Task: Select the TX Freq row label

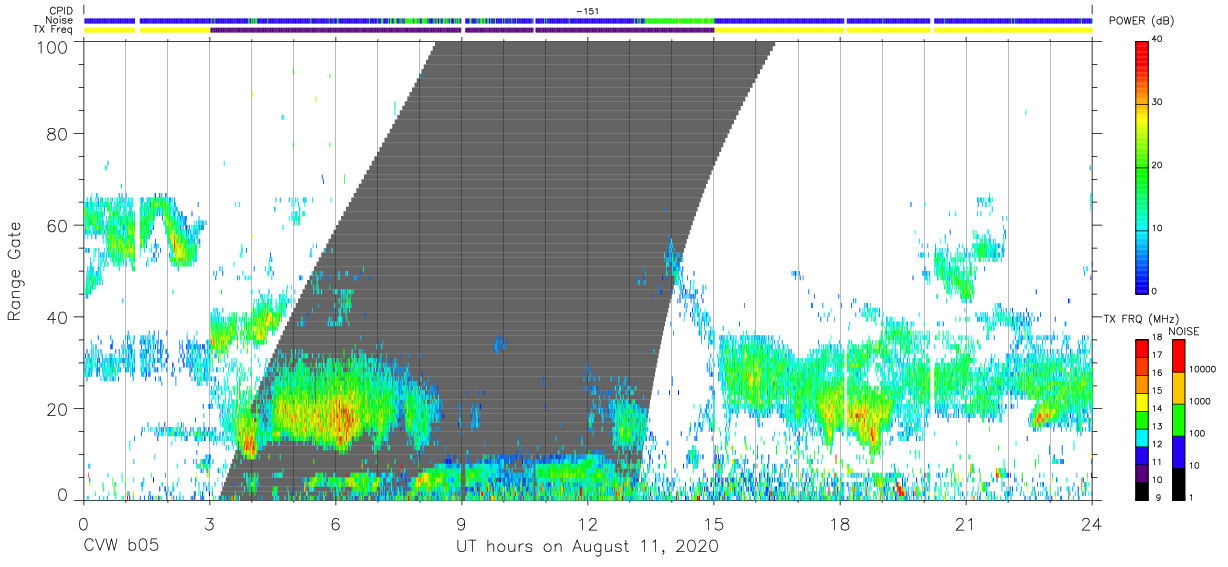Action: point(55,30)
